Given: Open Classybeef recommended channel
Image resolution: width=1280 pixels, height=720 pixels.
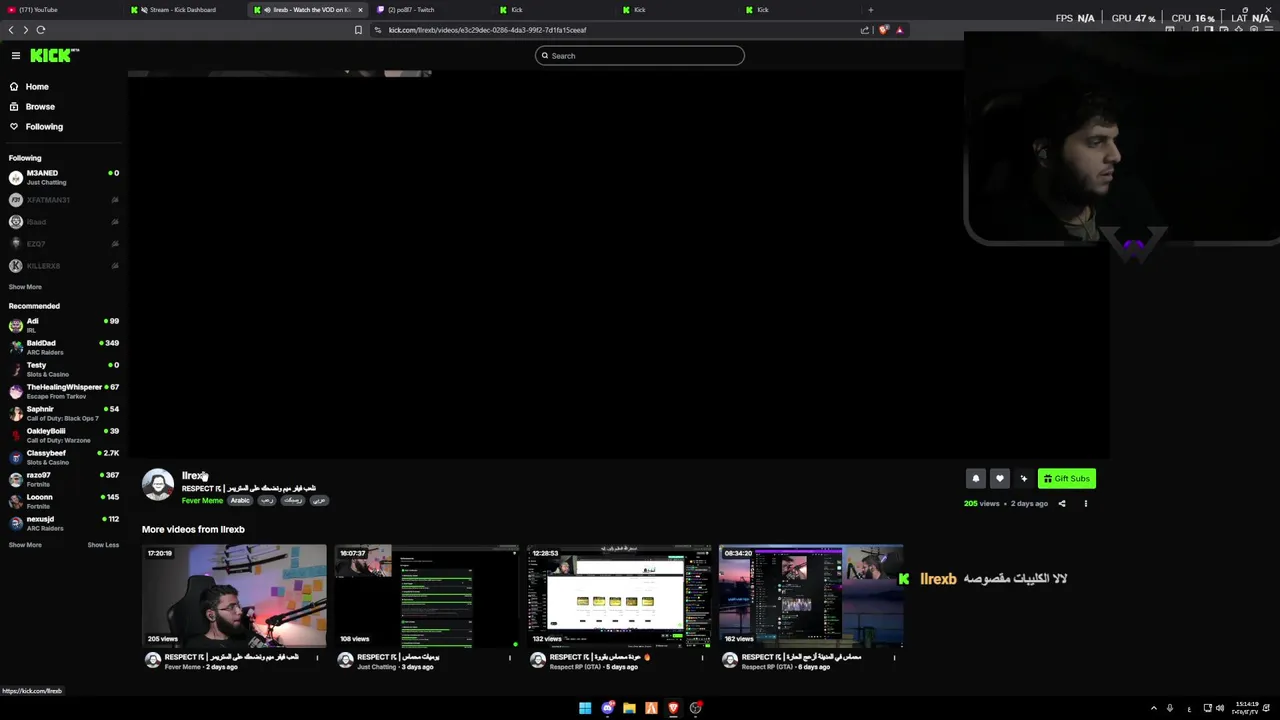Looking at the screenshot, I should [x=64, y=458].
